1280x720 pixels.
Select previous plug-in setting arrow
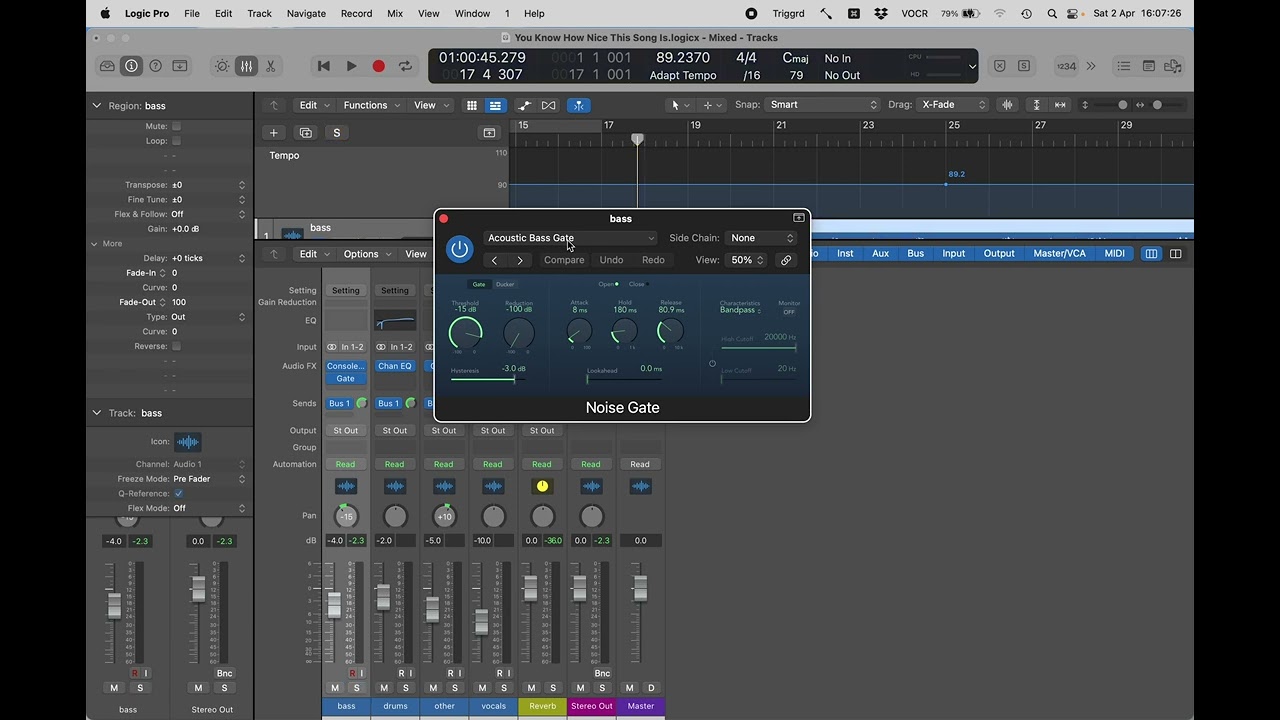point(494,260)
